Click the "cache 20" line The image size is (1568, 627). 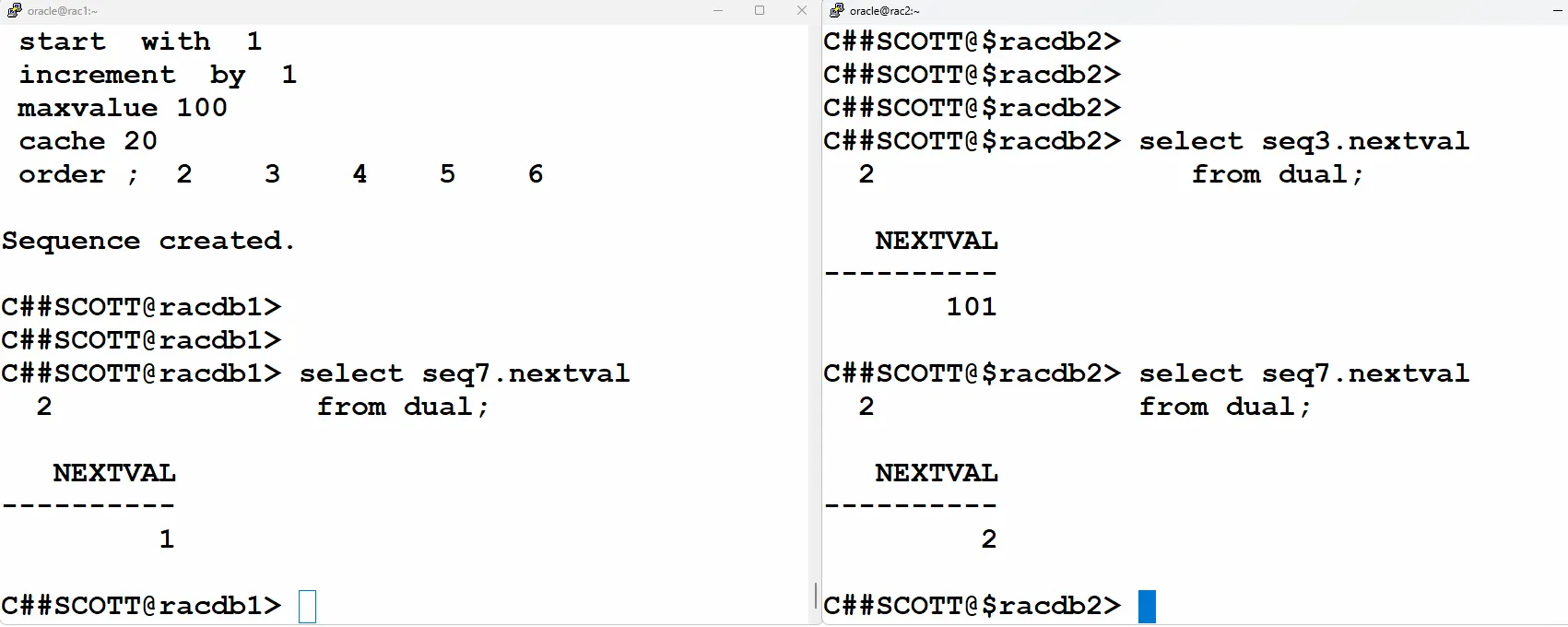(88, 142)
